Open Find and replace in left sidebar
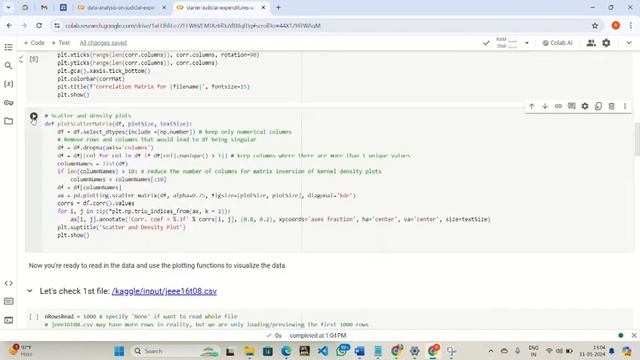Image resolution: width=640 pixels, height=360 pixels. [x=8, y=65]
